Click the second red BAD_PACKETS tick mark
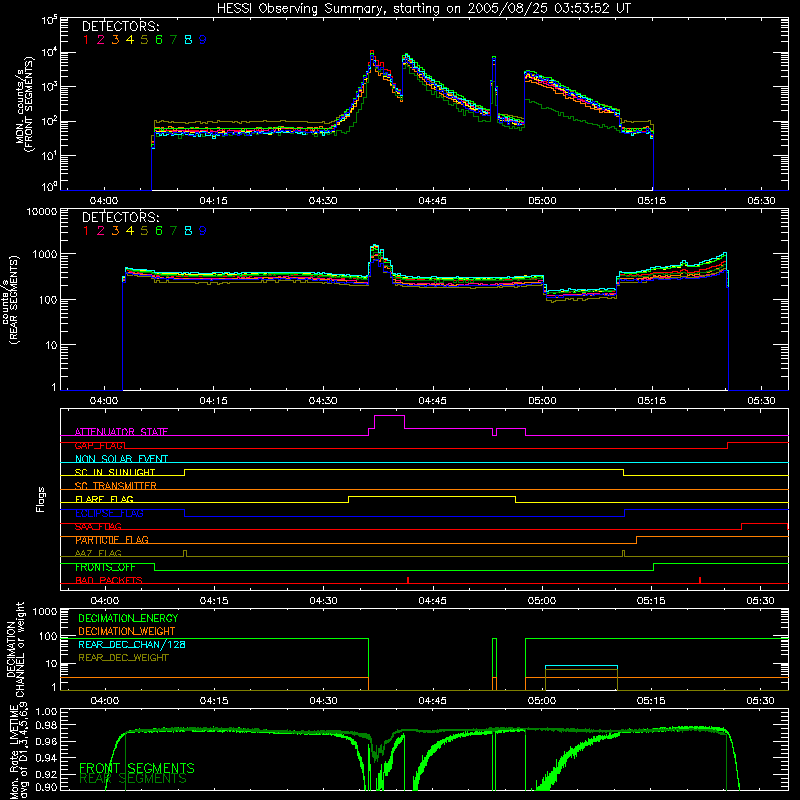 coord(700,580)
